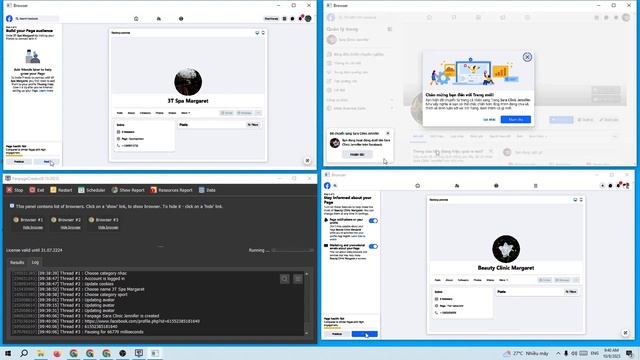Open Windows taskbar search
The height and width of the screenshot is (360, 640).
pyautogui.click(x=24, y=353)
